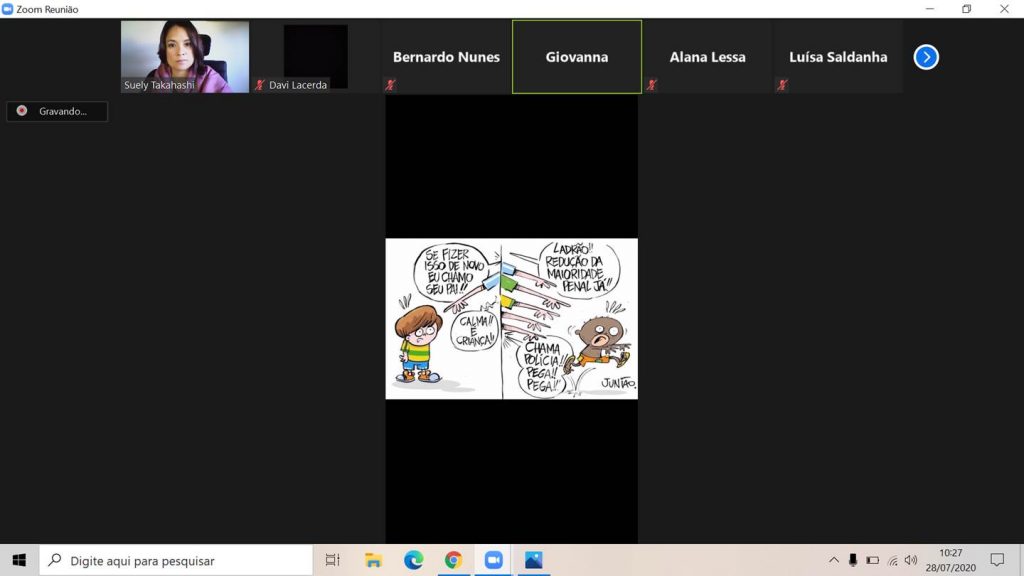The width and height of the screenshot is (1024, 576).
Task: Open the Windows Start menu
Action: (19, 560)
